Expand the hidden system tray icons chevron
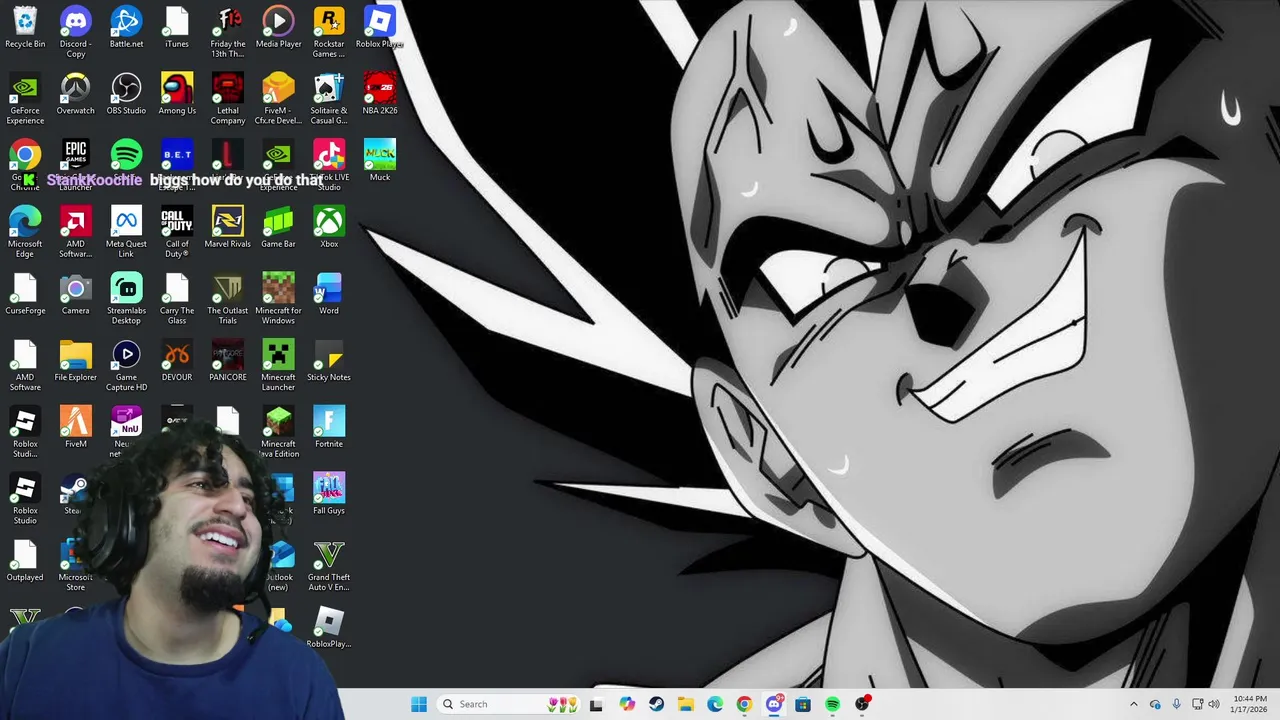Image resolution: width=1280 pixels, height=720 pixels. pos(1133,704)
